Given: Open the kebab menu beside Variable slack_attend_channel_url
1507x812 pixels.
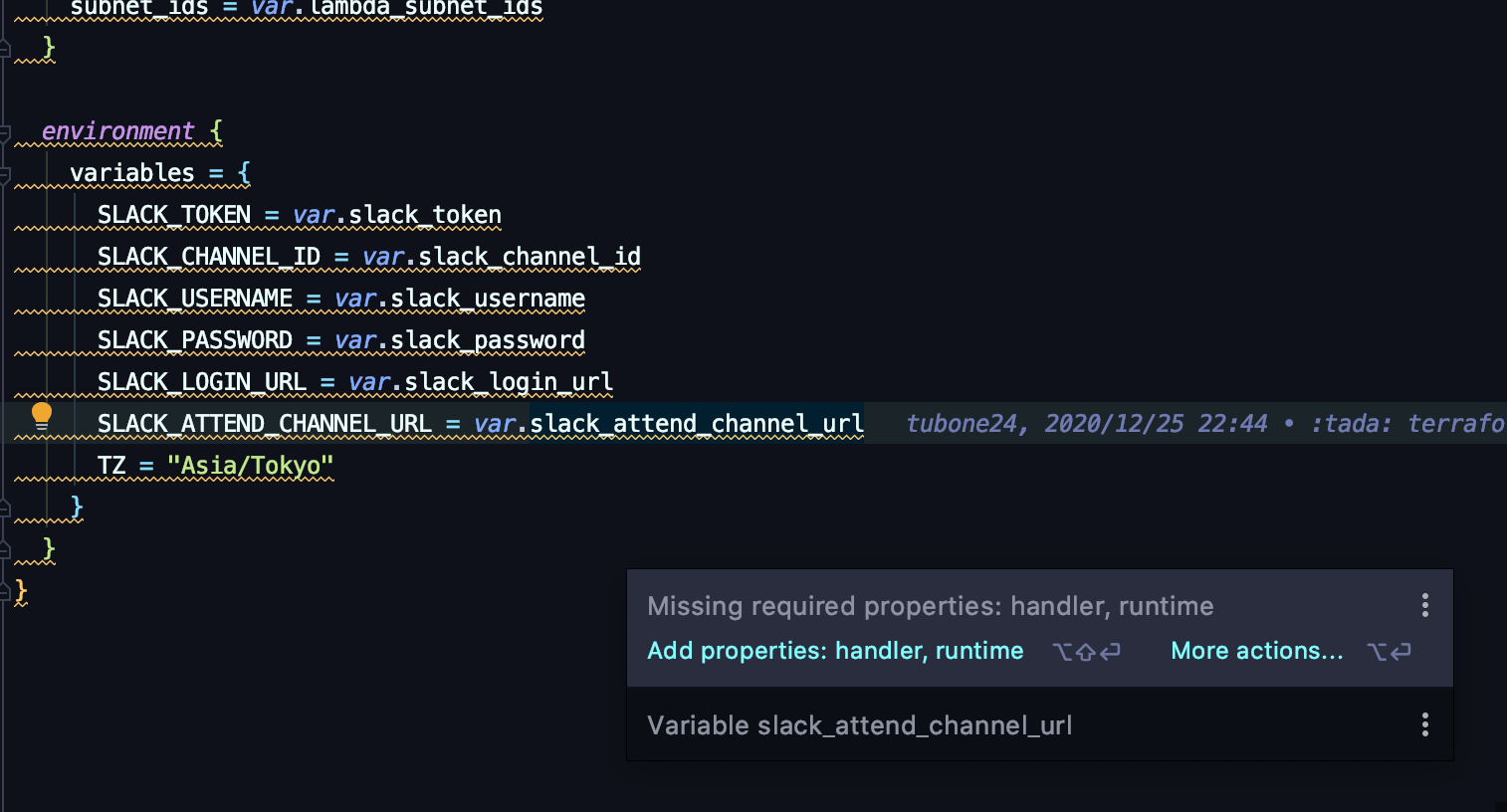Looking at the screenshot, I should point(1424,725).
